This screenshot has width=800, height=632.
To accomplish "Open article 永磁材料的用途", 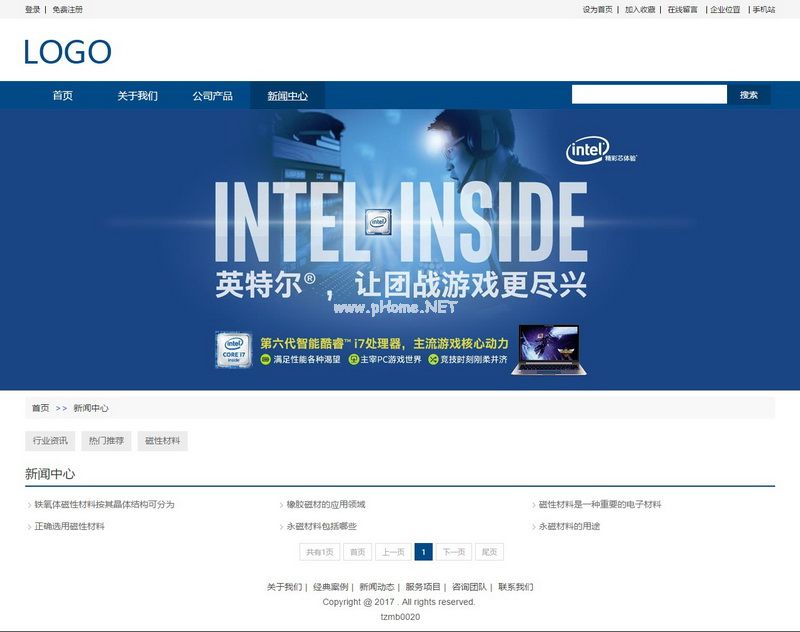I will [569, 526].
